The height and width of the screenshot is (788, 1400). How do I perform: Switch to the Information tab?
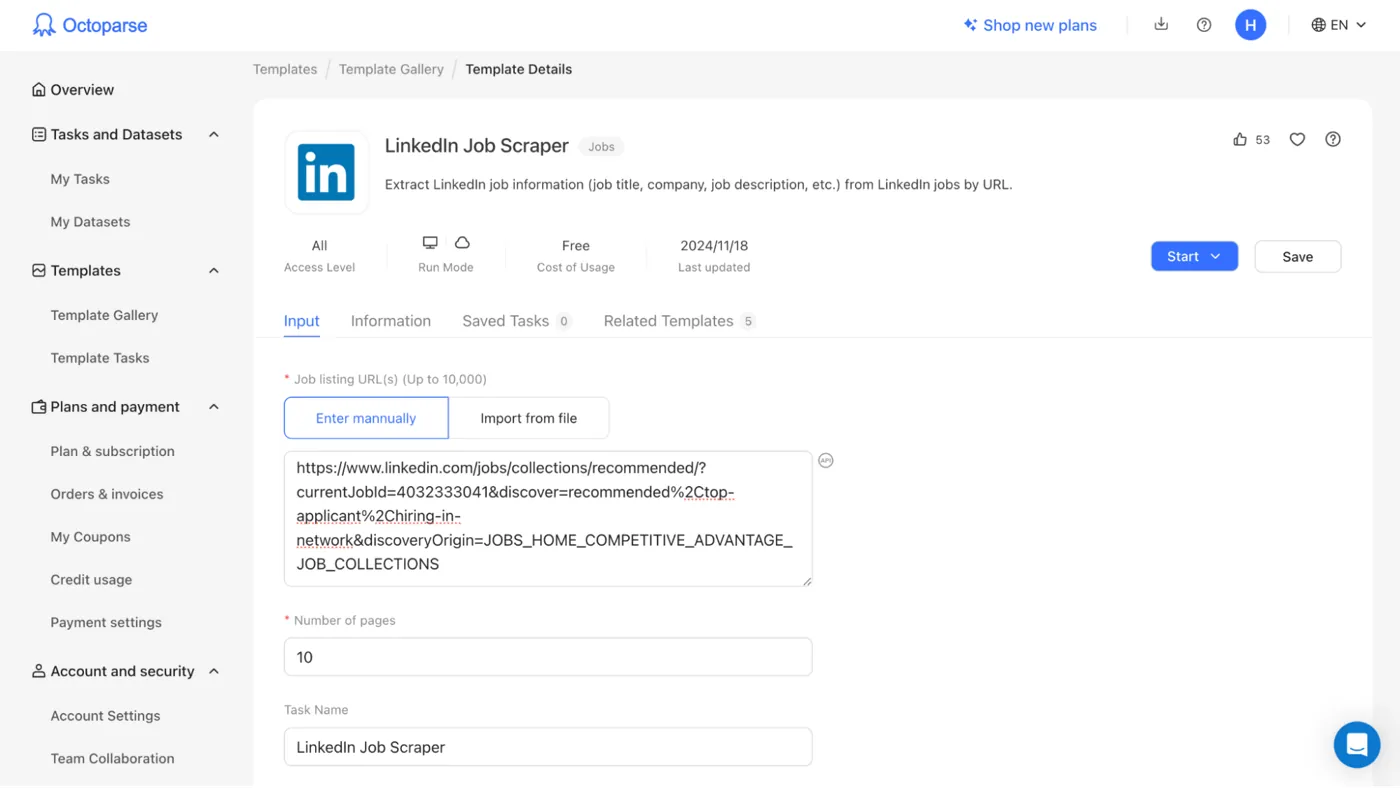(x=391, y=321)
